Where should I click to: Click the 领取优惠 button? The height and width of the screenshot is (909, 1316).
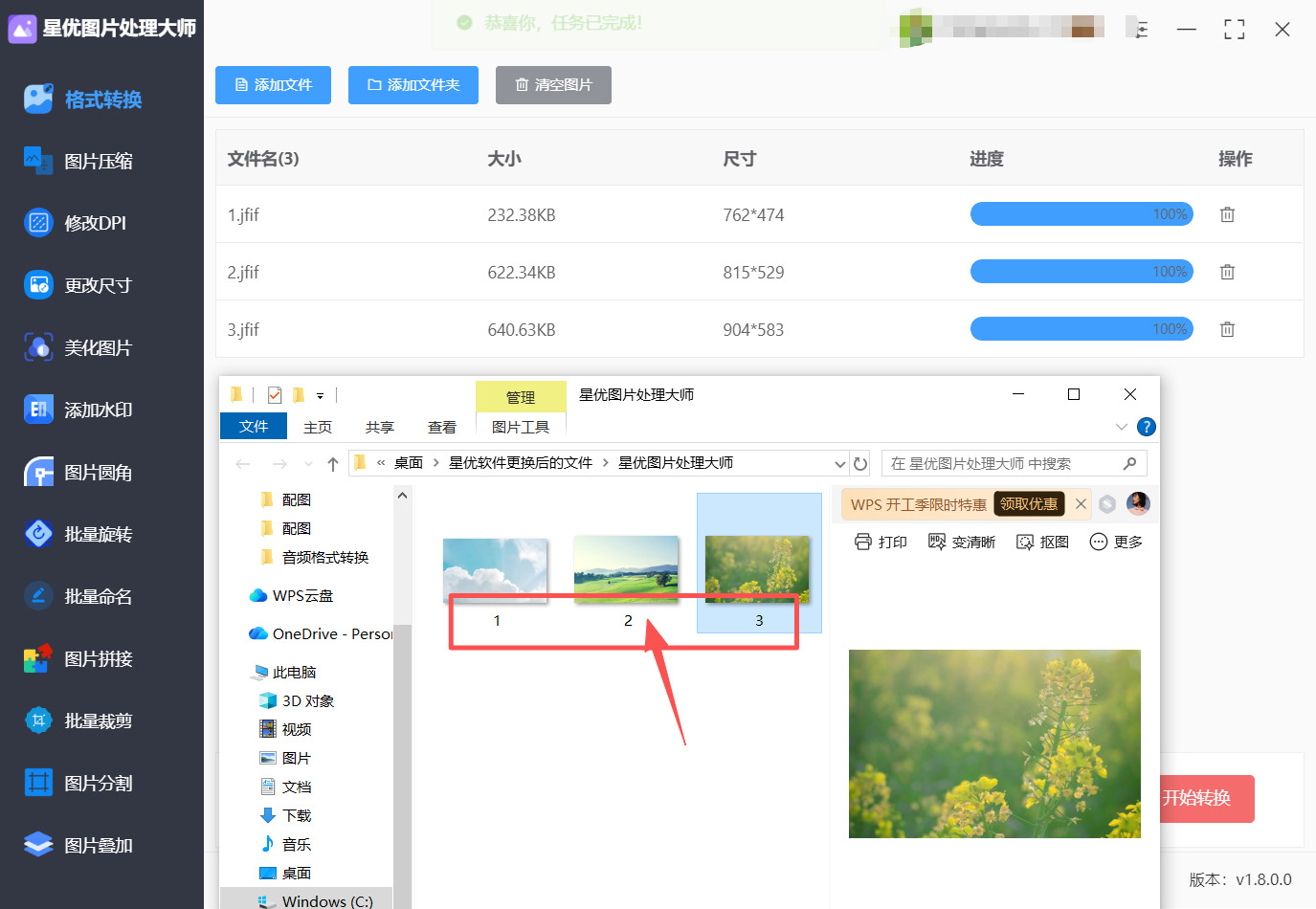1029,504
